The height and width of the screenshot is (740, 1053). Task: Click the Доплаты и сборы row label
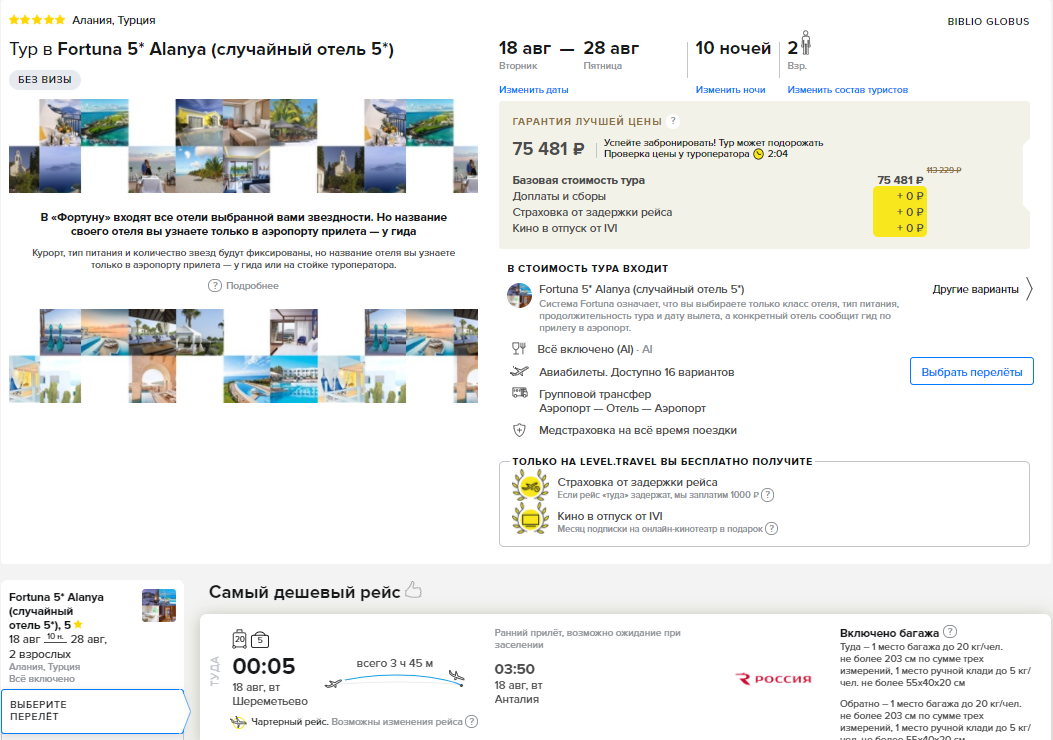click(559, 196)
